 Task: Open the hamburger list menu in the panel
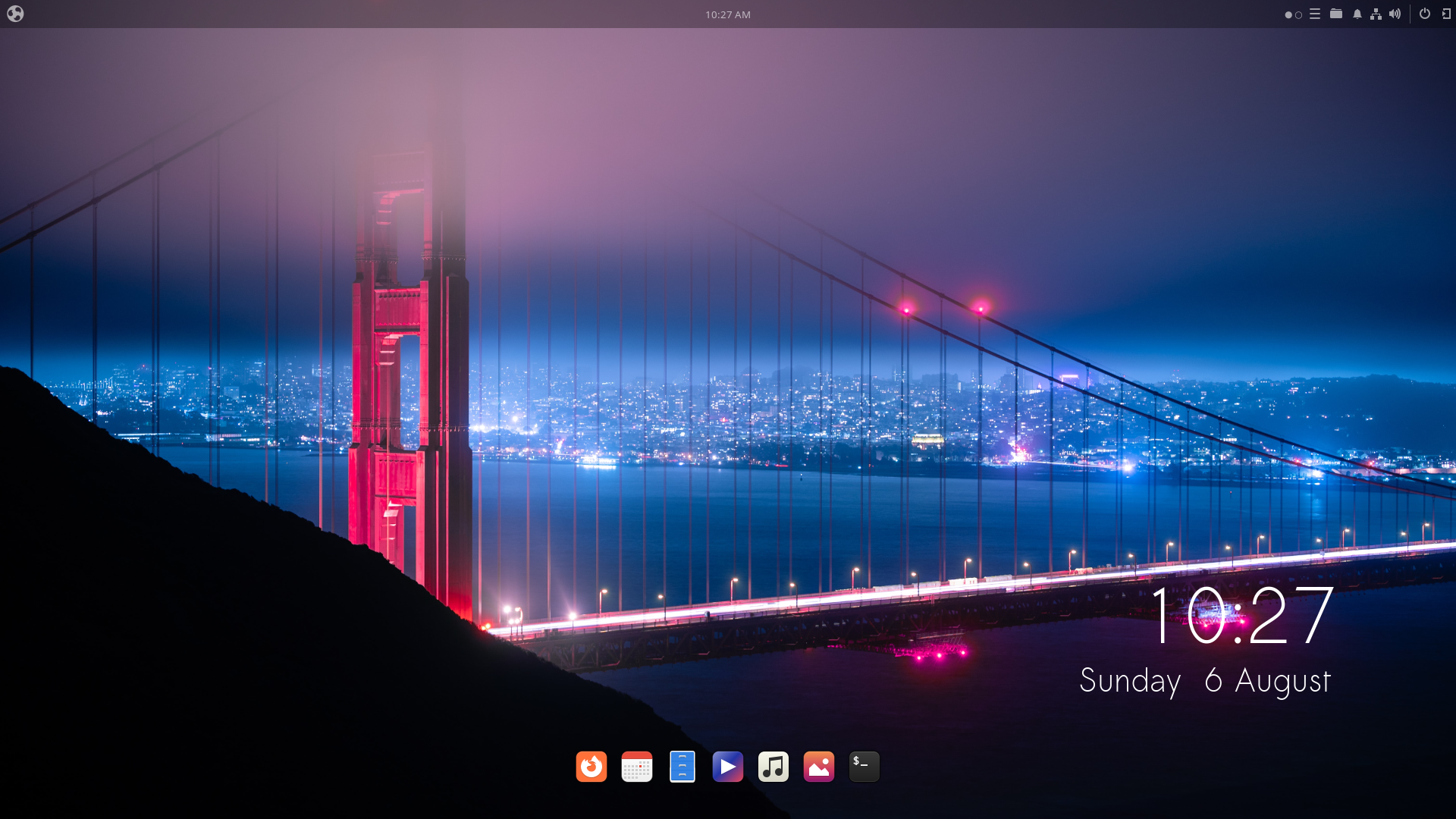pos(1315,14)
